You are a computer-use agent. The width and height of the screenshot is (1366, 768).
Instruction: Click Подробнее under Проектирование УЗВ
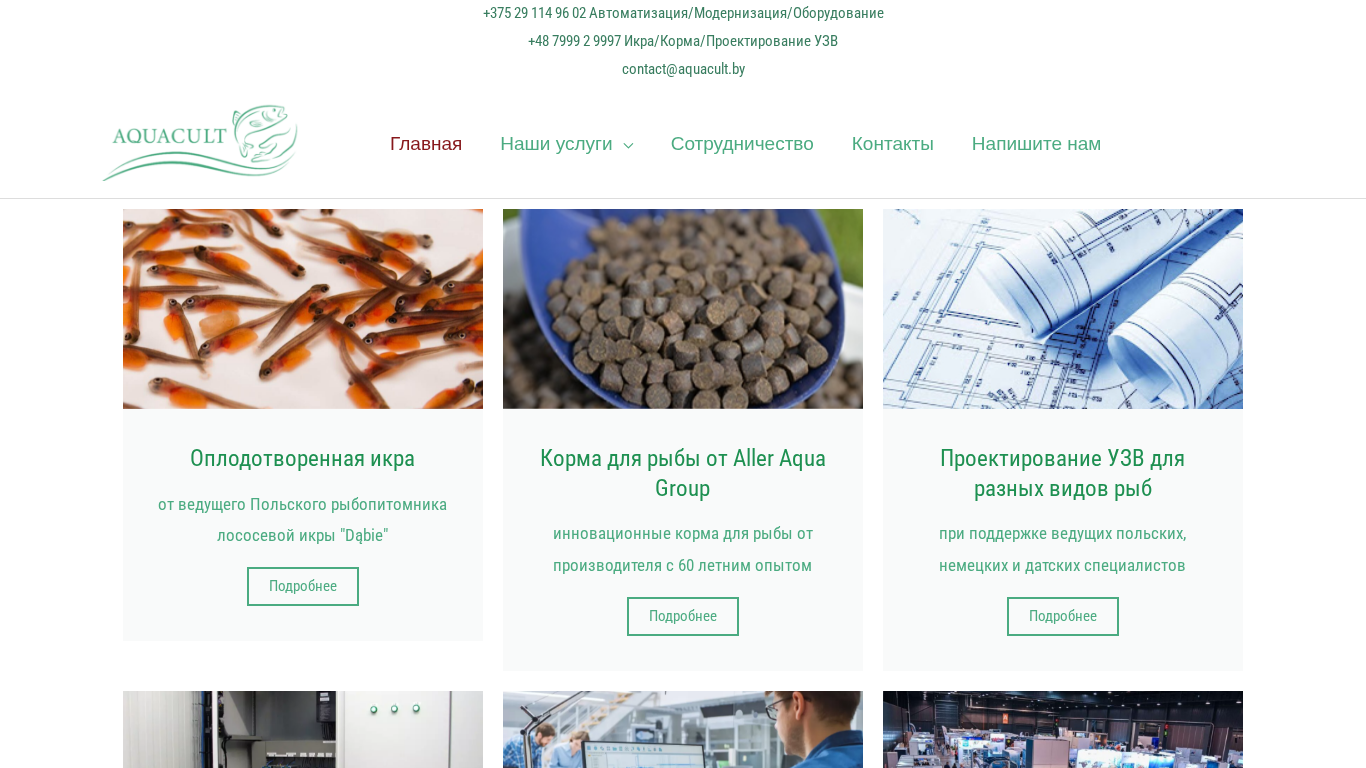[1063, 616]
